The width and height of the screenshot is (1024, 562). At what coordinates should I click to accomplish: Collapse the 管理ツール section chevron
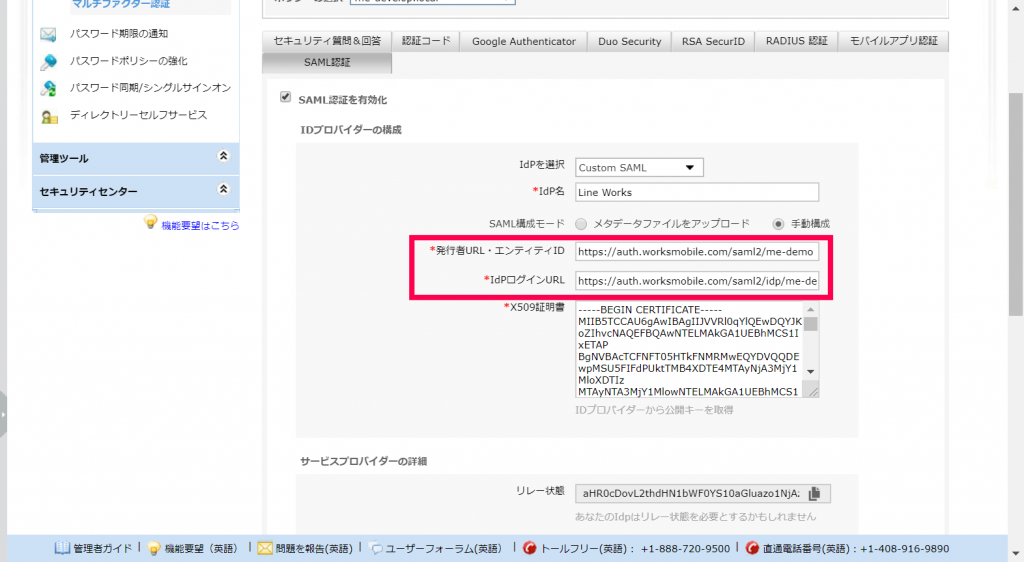point(223,156)
